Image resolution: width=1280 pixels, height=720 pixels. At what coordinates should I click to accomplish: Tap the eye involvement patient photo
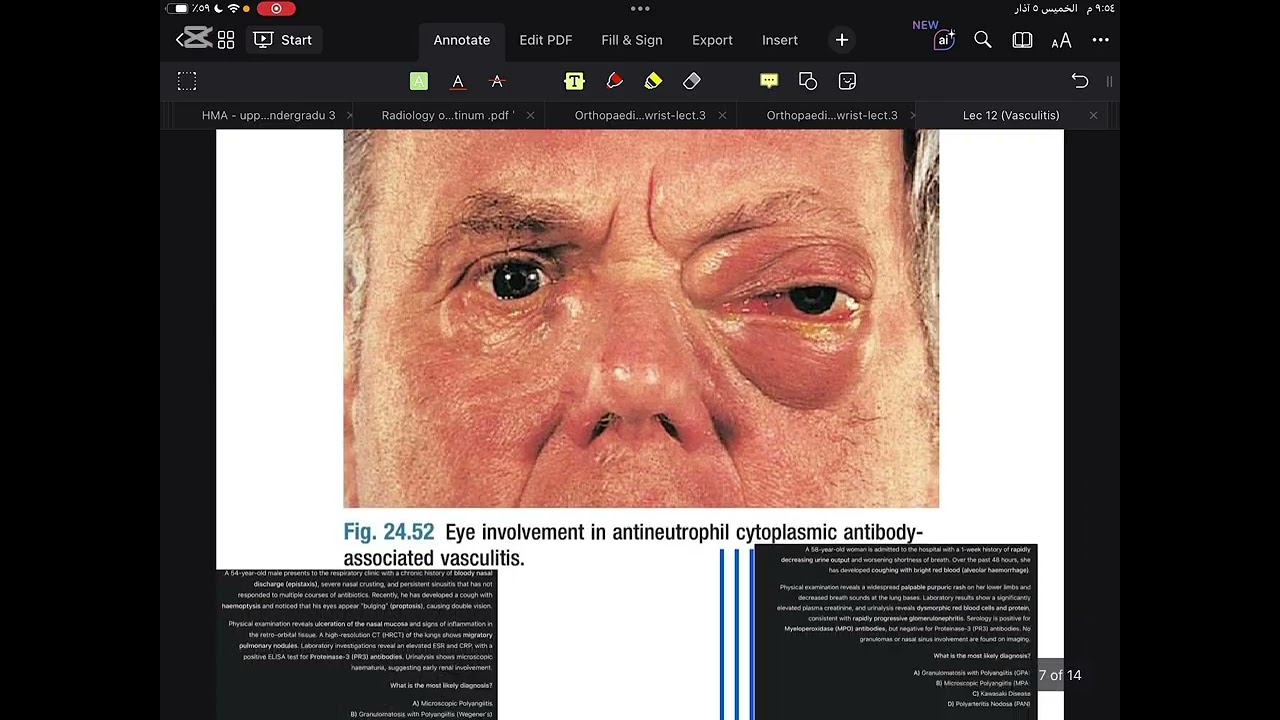click(x=641, y=319)
